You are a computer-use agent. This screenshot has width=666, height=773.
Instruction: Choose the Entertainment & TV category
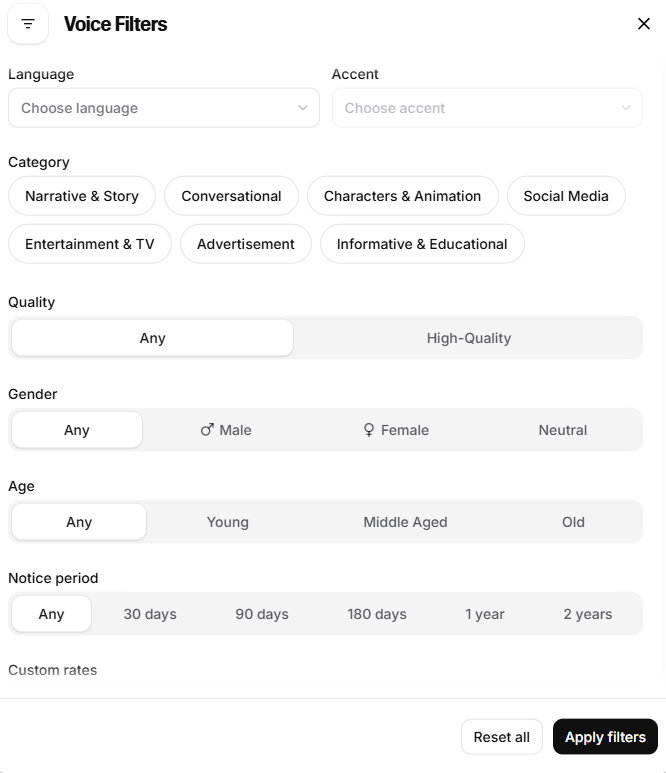(90, 244)
